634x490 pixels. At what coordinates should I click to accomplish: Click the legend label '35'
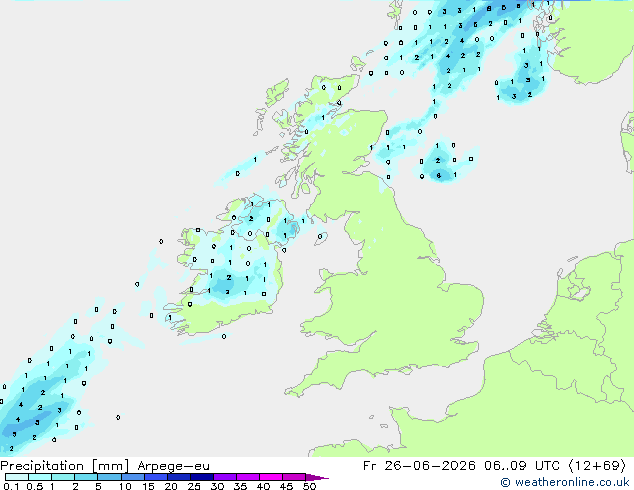[240, 486]
